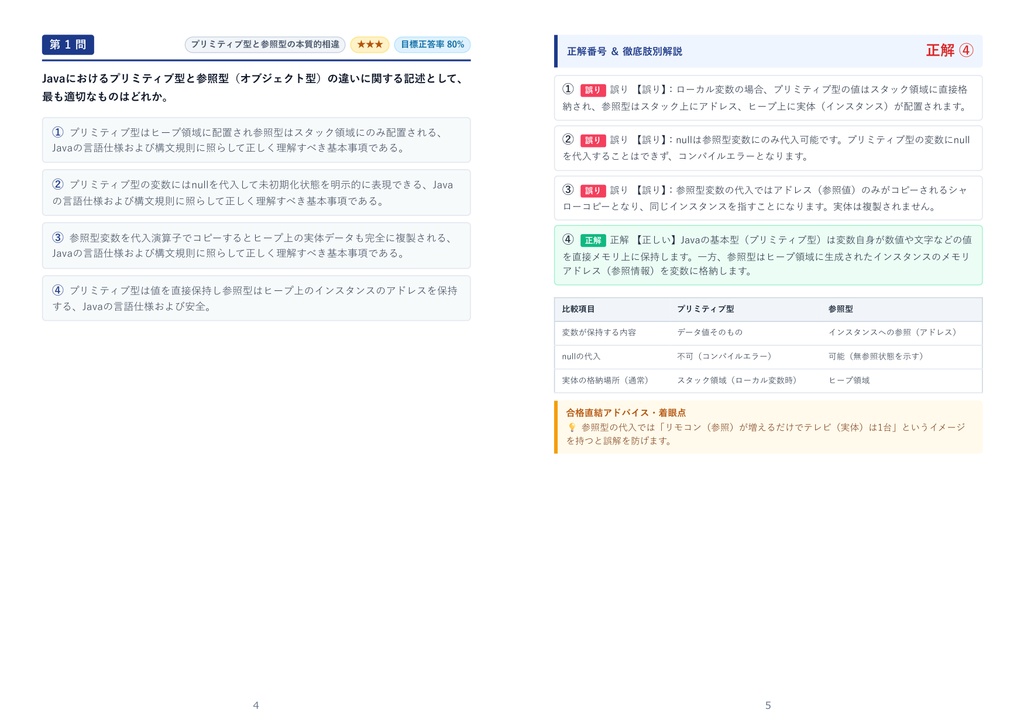Click the プリミティブ型と参照型の本質的相違 topic tag

[264, 44]
